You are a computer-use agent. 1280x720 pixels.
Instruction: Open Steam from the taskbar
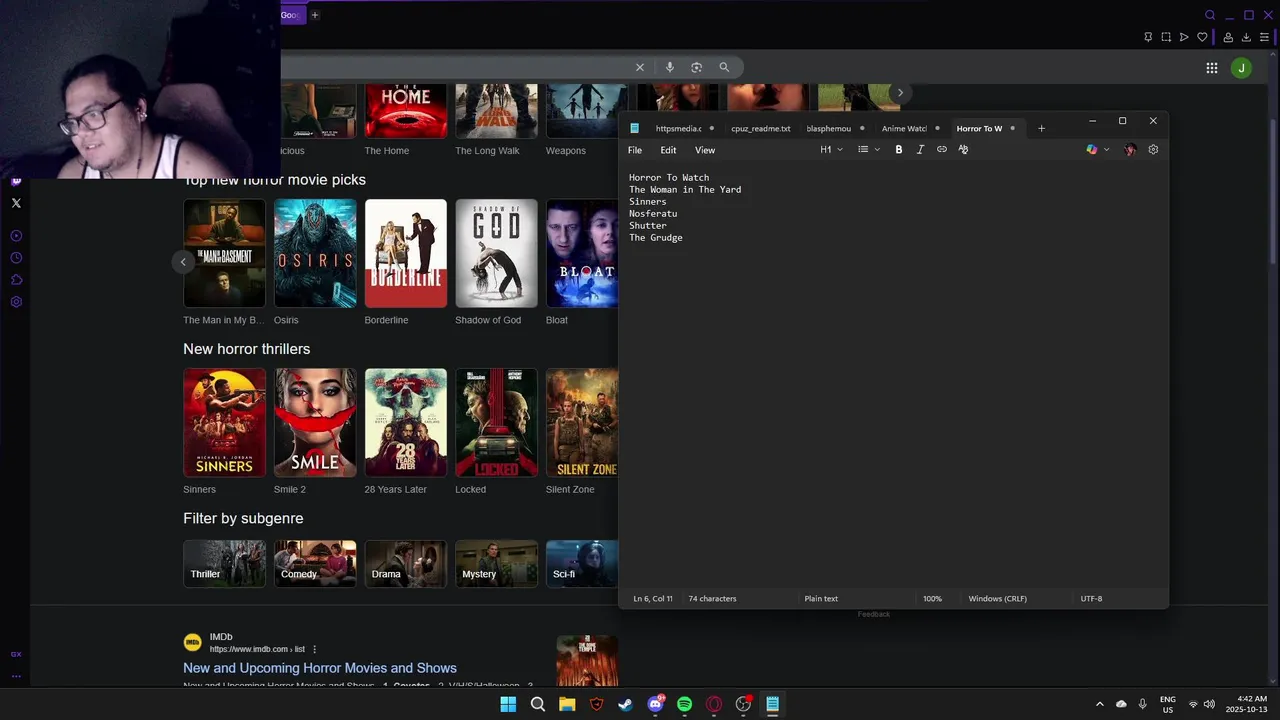coord(626,704)
